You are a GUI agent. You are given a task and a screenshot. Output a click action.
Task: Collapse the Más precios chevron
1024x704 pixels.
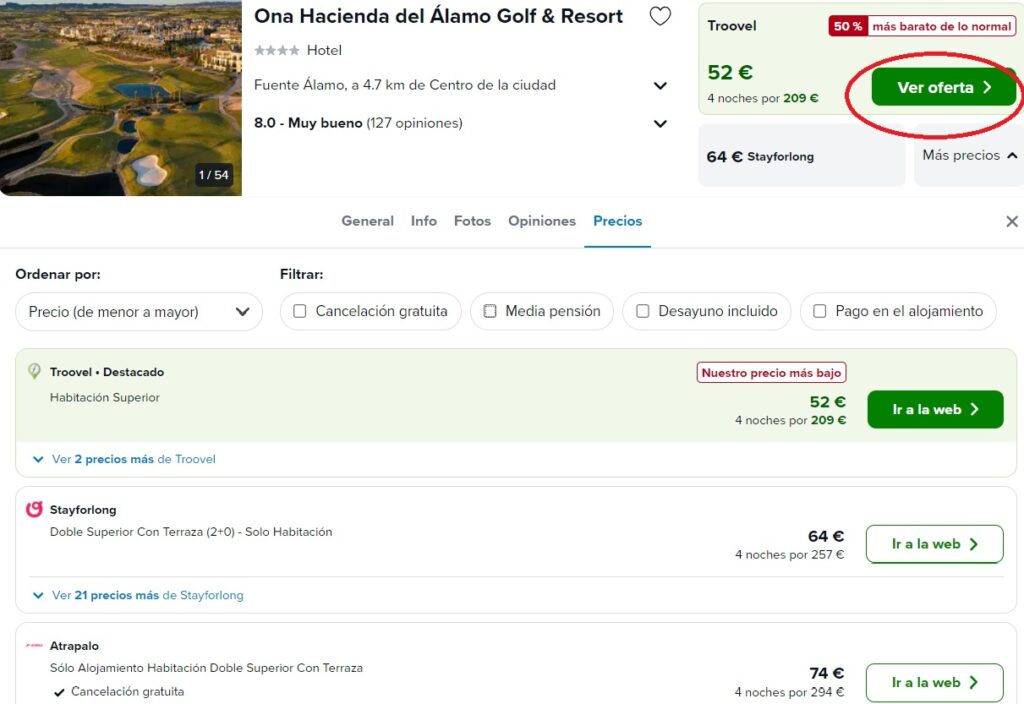tap(1012, 155)
